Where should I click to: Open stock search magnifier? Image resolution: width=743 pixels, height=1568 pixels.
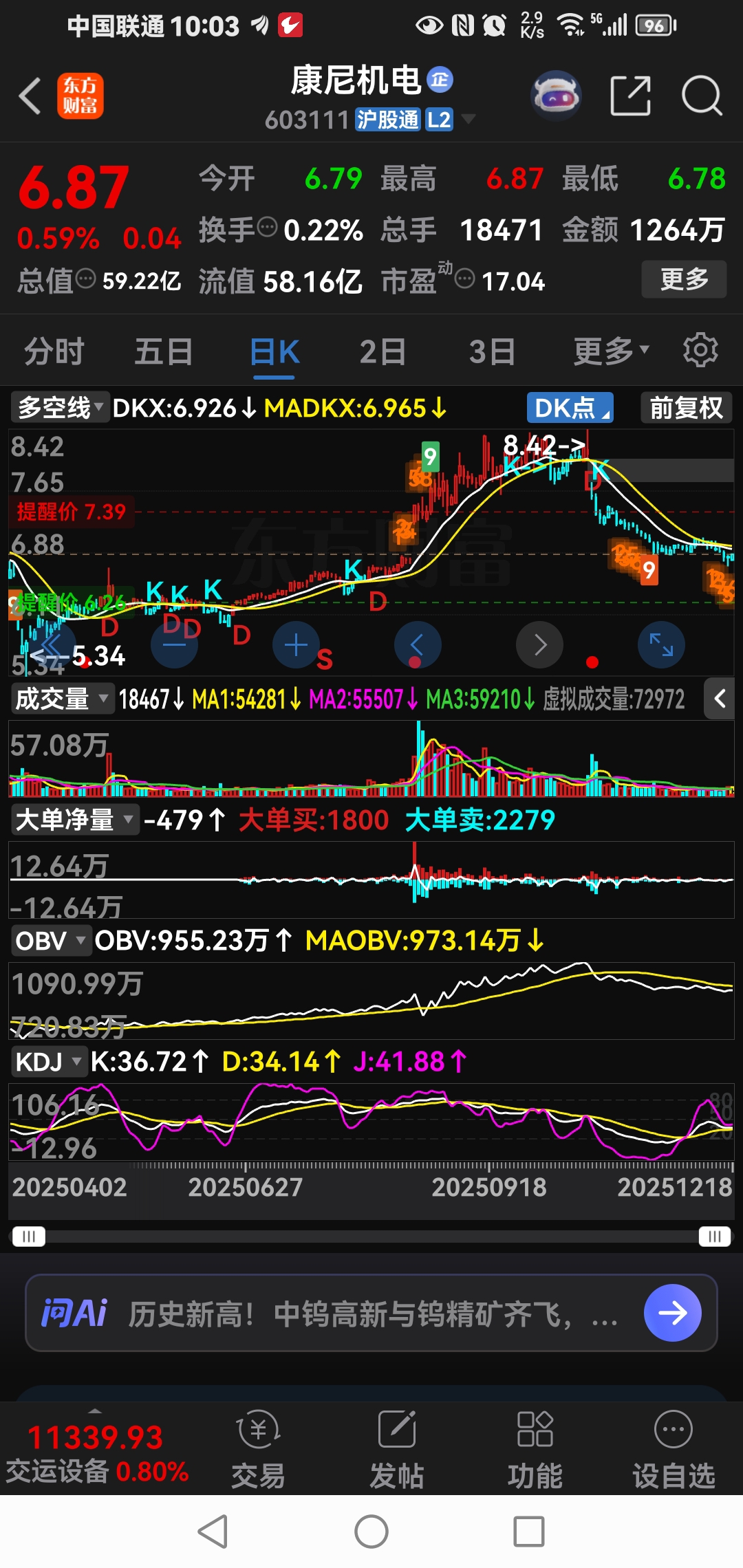[702, 96]
